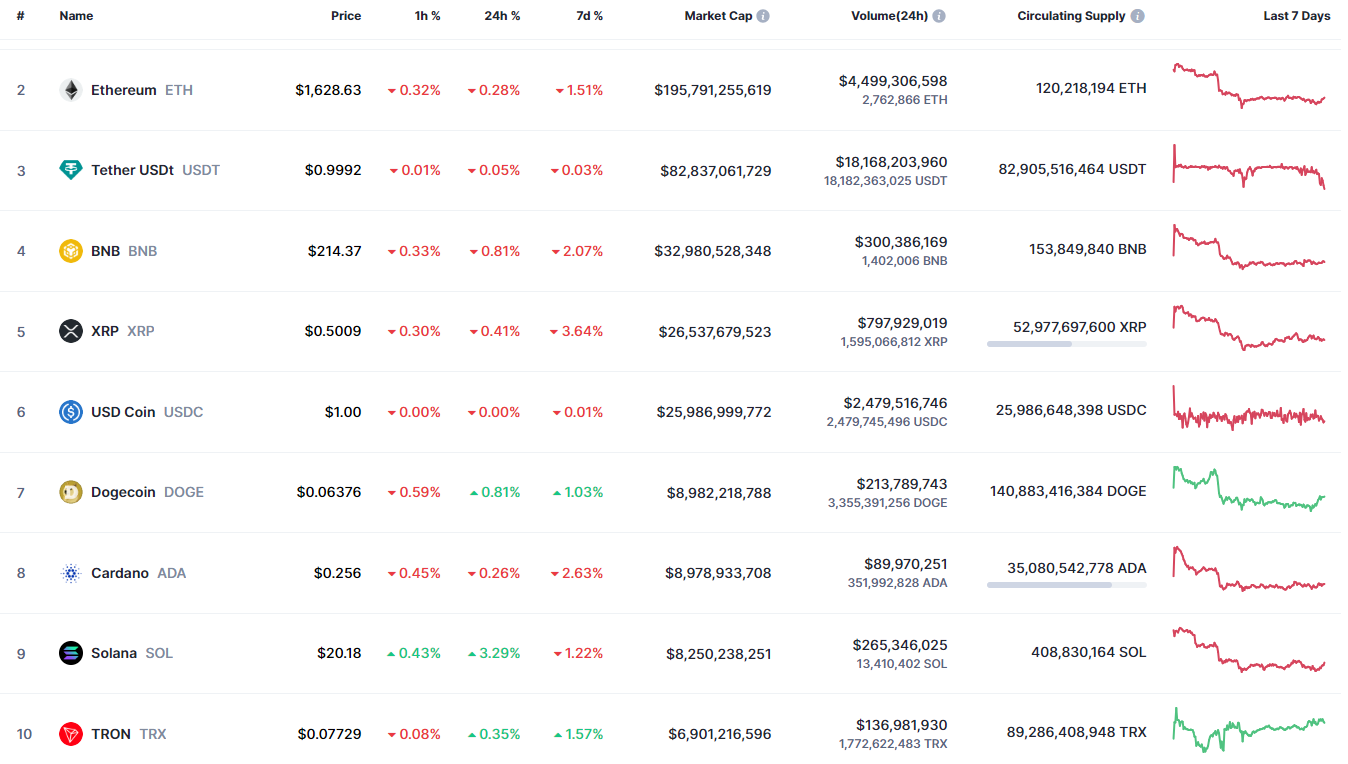The width and height of the screenshot is (1348, 764).
Task: Click XRP circulating supply progress bar
Action: point(1066,344)
